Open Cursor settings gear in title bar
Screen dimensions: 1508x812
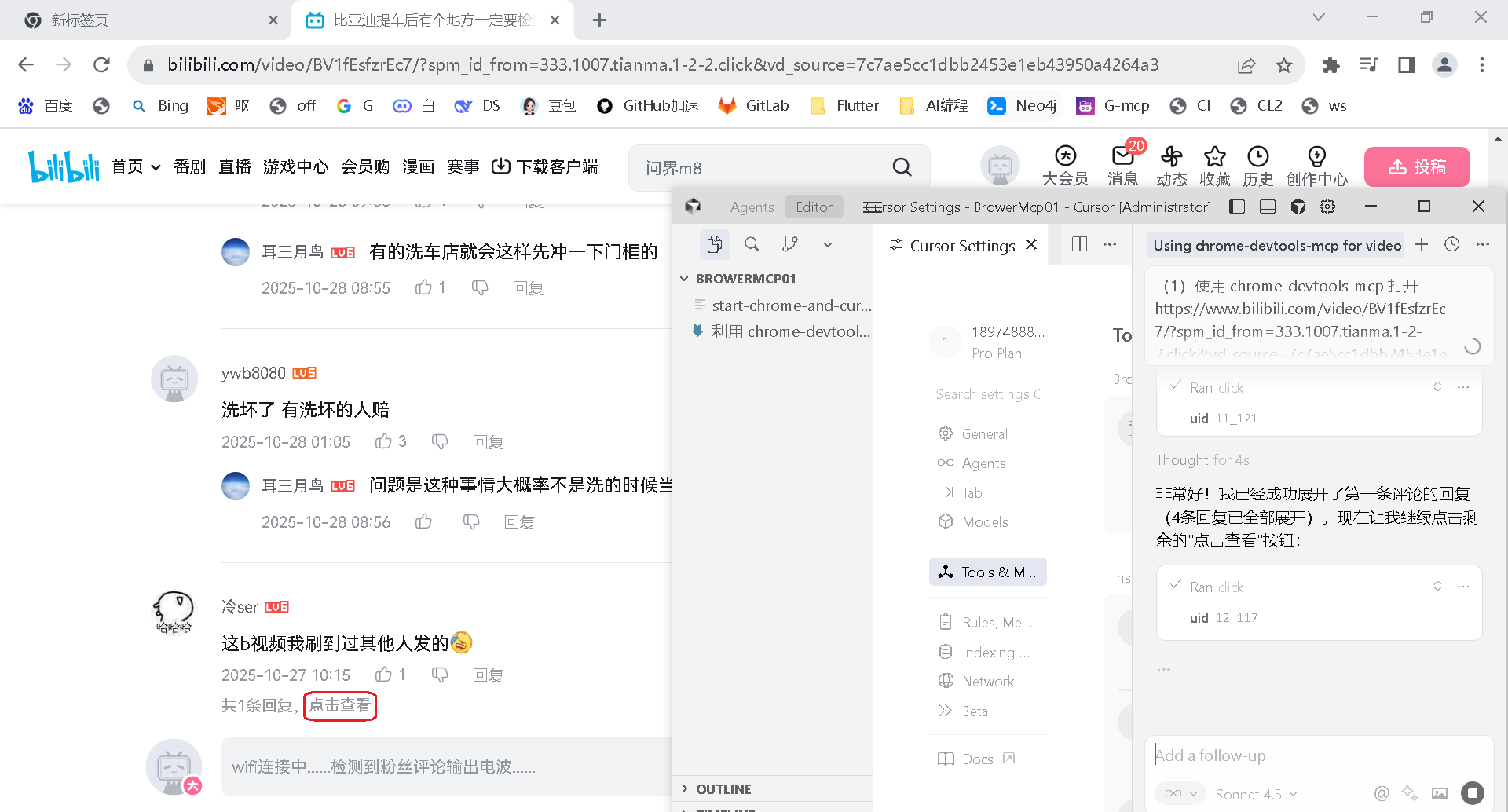1327,207
